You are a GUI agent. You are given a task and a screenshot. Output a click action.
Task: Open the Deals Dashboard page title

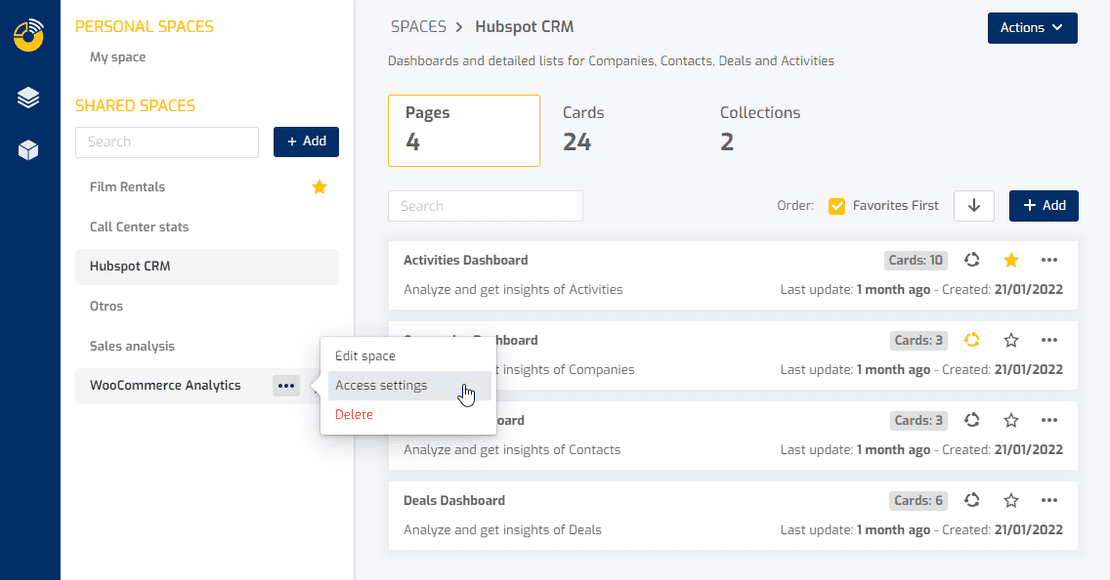coord(454,500)
